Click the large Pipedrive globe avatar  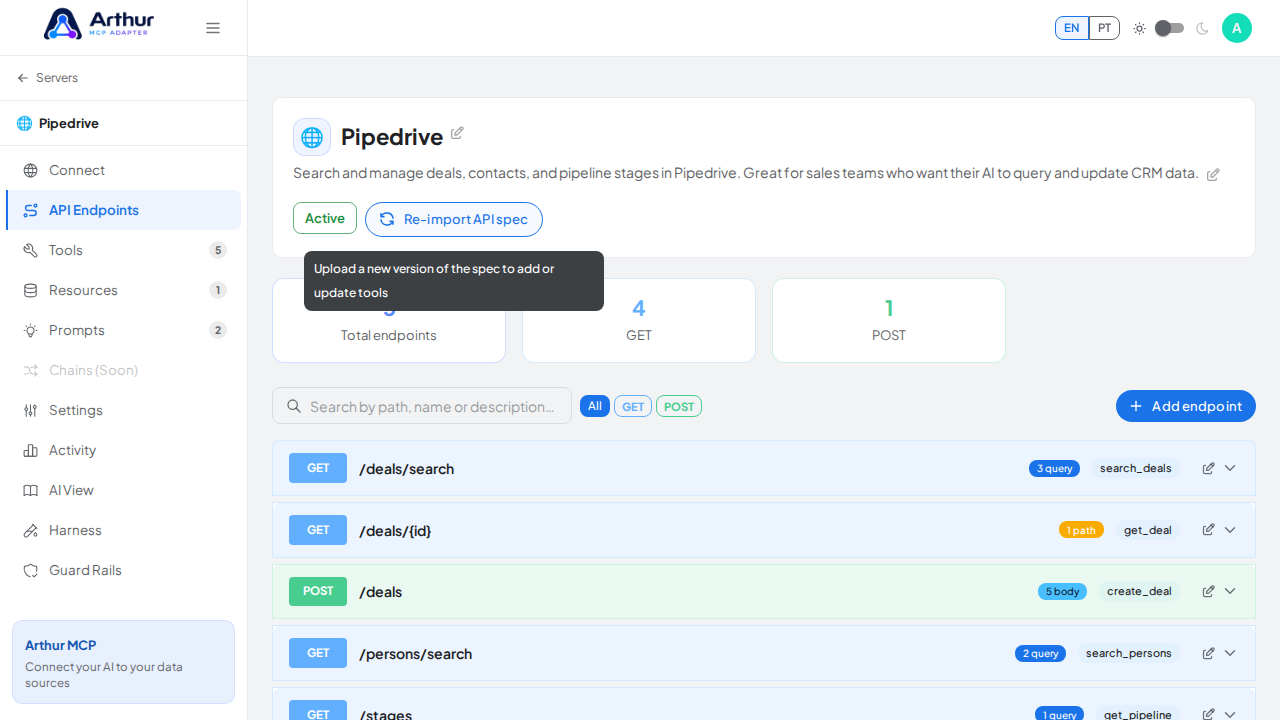312,137
